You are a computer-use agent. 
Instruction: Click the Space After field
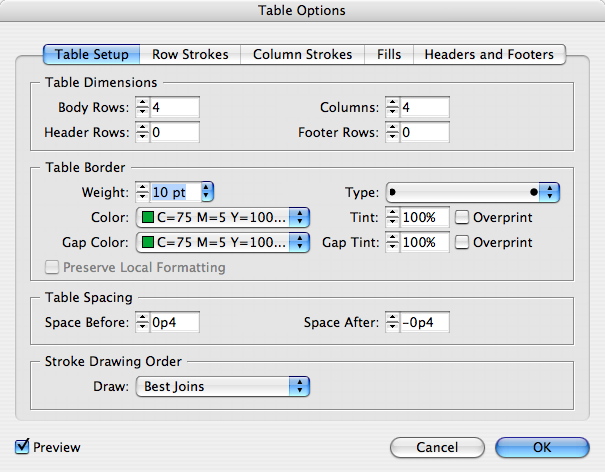click(x=424, y=322)
